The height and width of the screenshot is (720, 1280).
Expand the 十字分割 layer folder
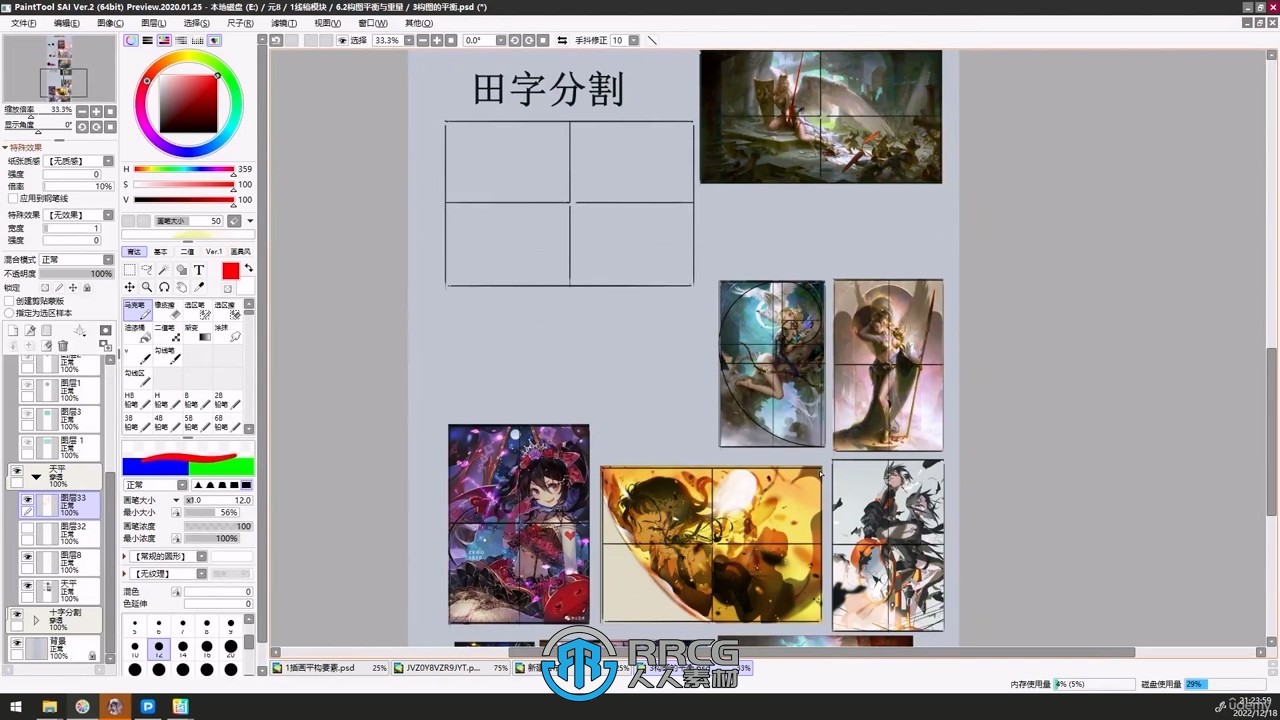click(x=36, y=620)
